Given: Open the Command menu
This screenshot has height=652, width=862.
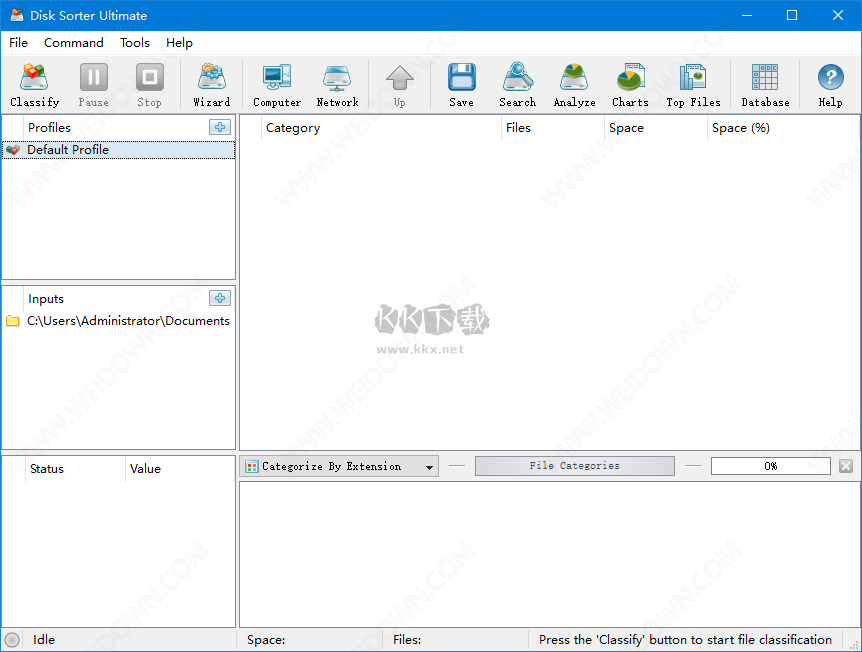Looking at the screenshot, I should tap(73, 42).
